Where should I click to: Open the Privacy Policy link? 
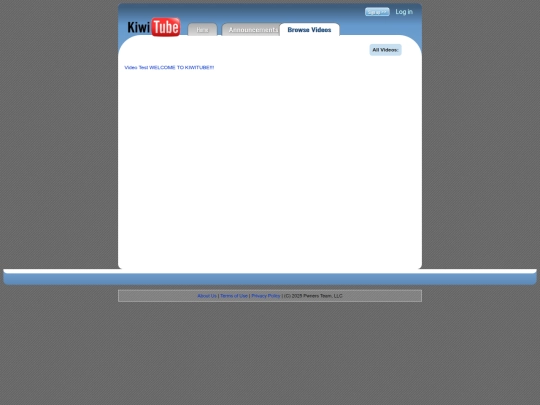(x=266, y=296)
